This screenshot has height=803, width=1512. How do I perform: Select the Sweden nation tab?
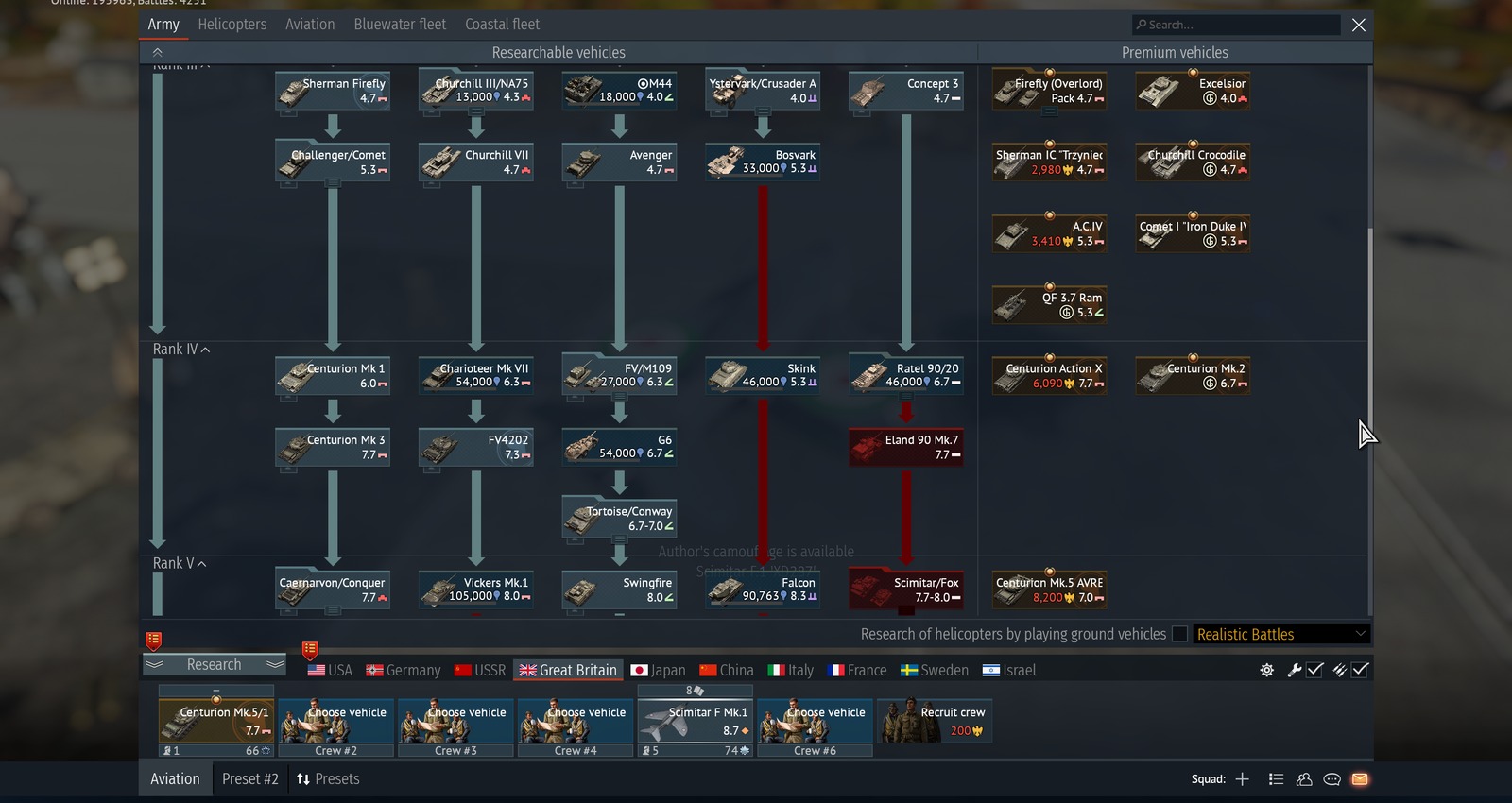935,671
